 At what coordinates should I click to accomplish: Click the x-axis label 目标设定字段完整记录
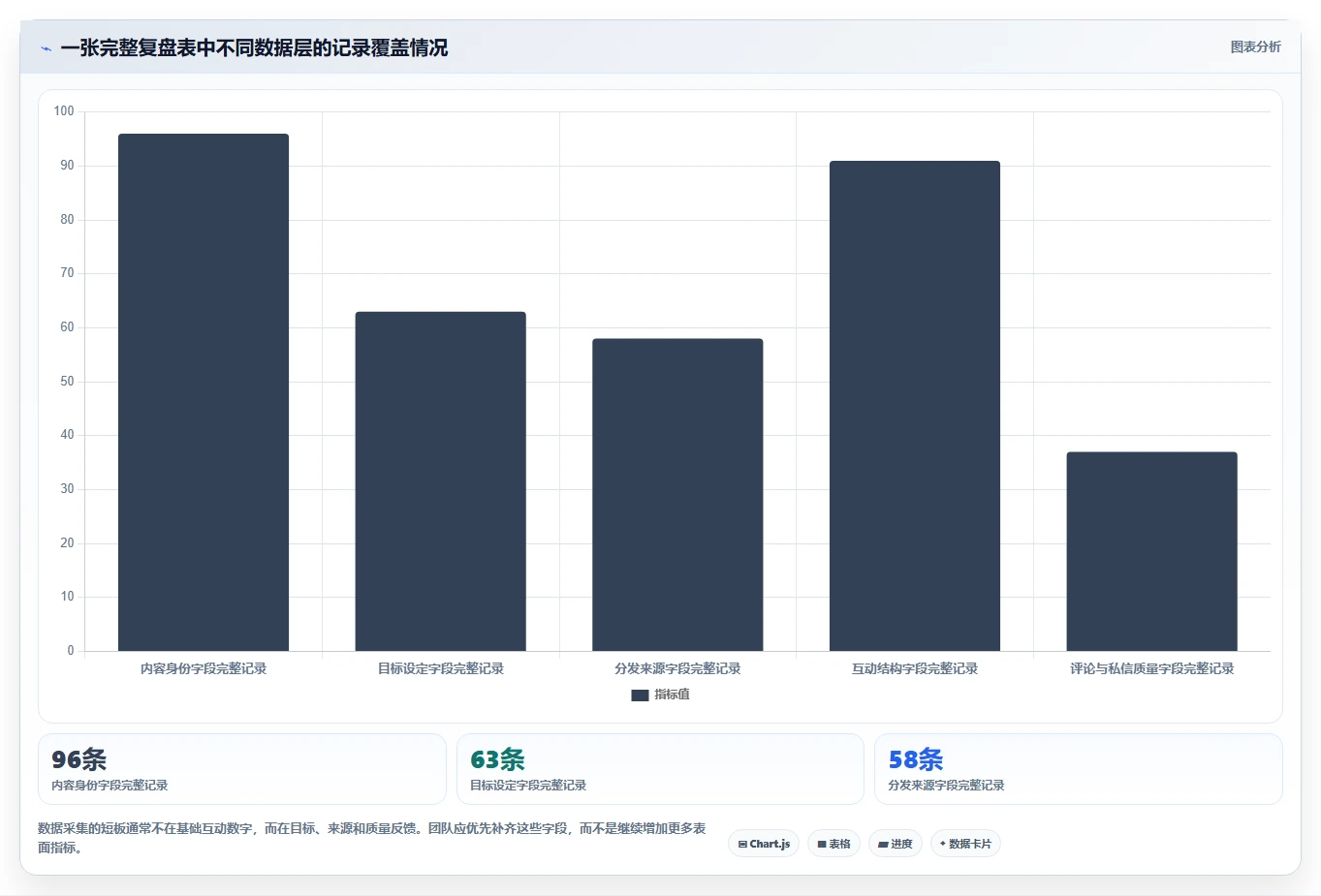[x=441, y=668]
